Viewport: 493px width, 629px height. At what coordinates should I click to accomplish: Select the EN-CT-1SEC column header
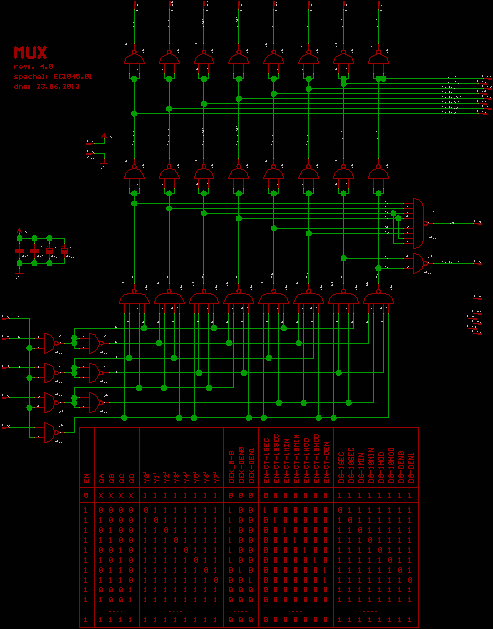(266, 462)
